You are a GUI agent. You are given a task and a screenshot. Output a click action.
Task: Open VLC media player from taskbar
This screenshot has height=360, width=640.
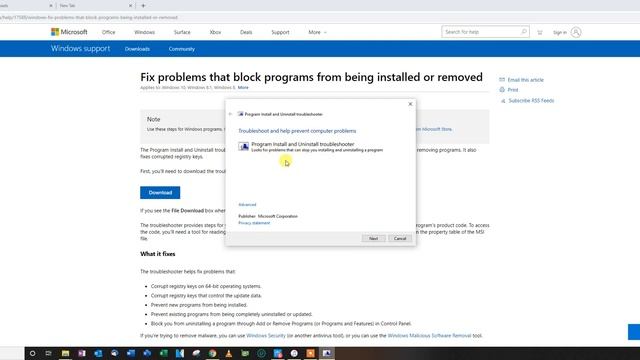(x=229, y=353)
